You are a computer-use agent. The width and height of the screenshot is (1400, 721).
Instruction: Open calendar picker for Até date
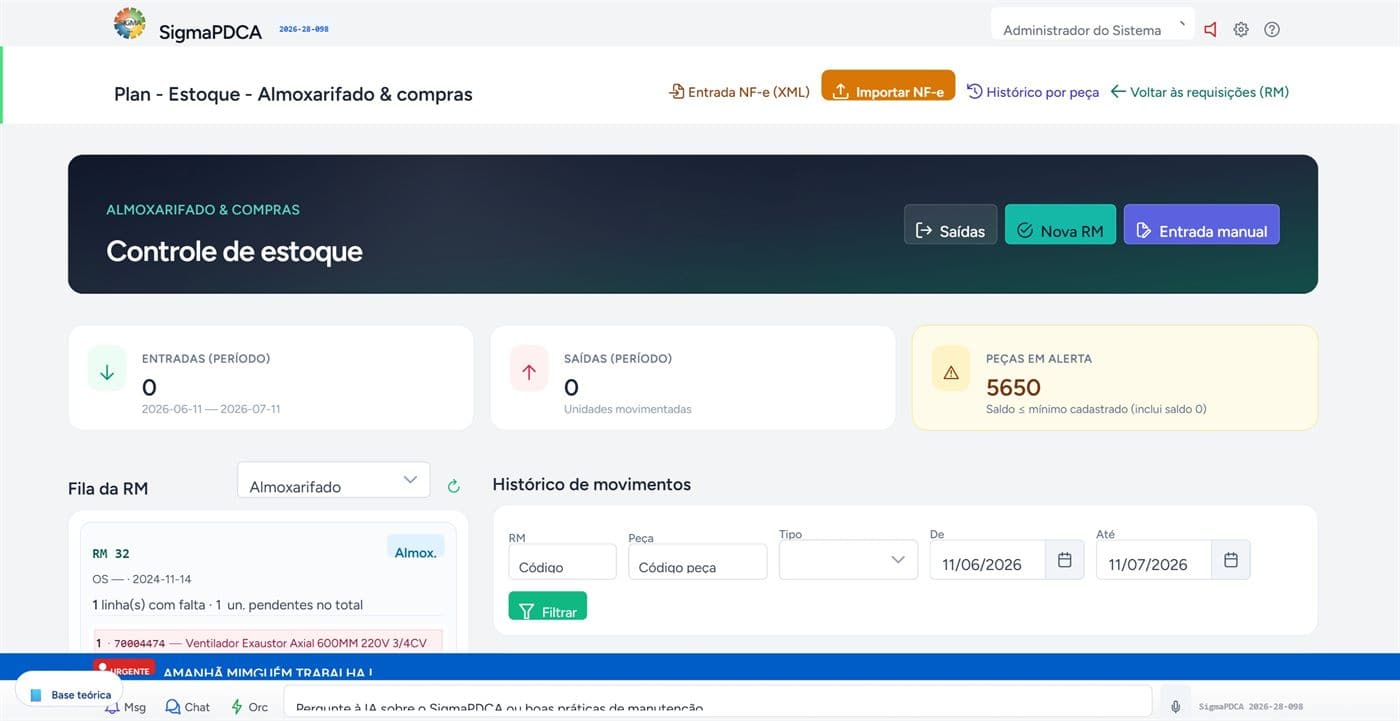[x=1231, y=560]
